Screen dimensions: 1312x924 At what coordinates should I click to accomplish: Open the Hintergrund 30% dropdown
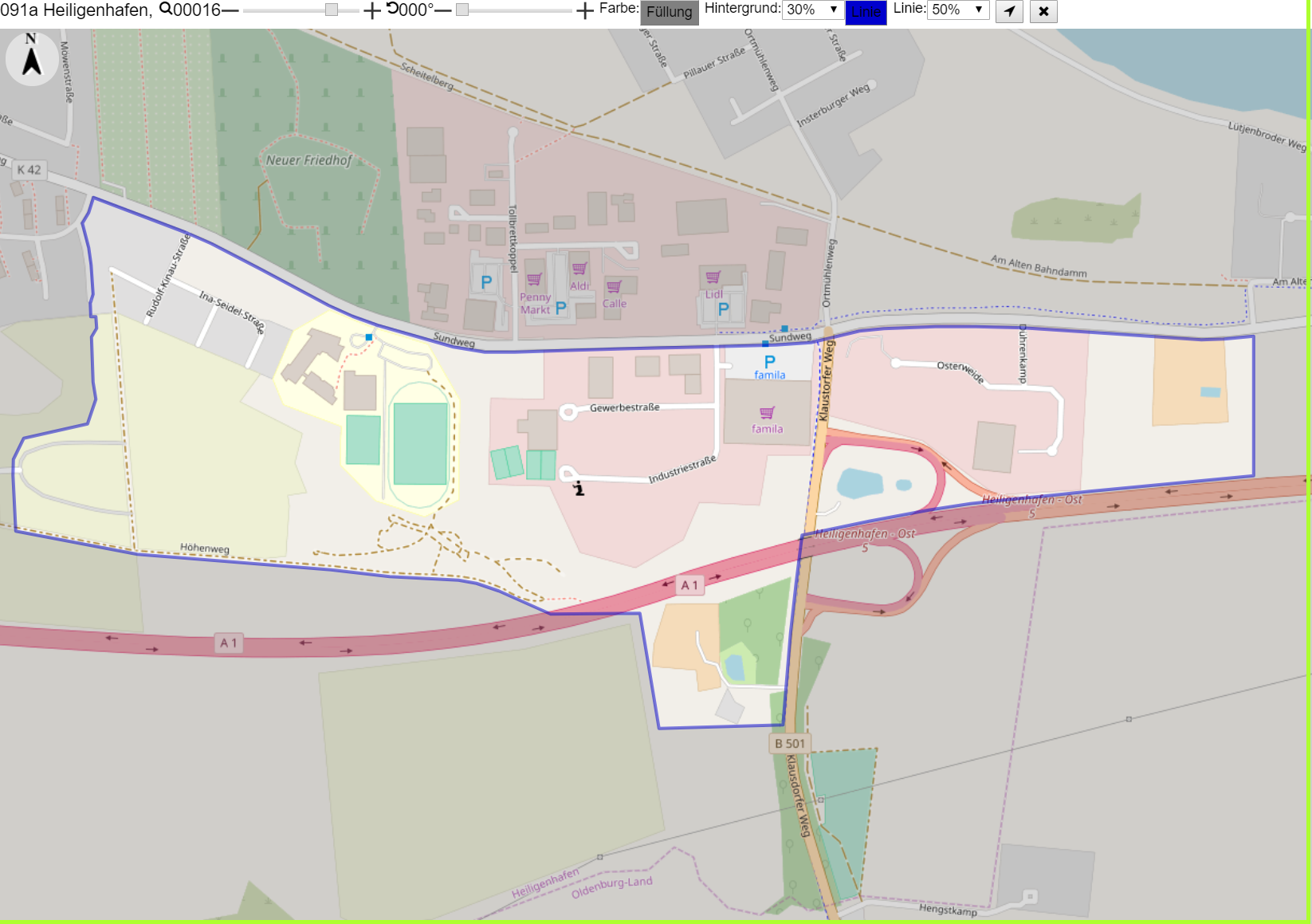(813, 10)
